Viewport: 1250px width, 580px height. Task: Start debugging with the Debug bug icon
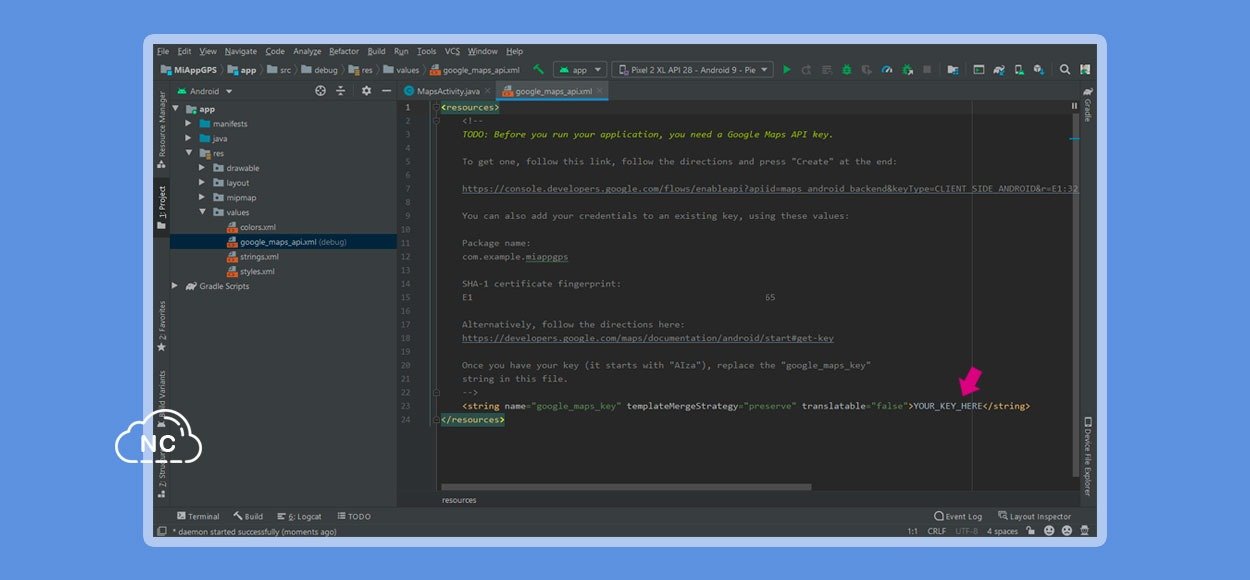tap(847, 70)
